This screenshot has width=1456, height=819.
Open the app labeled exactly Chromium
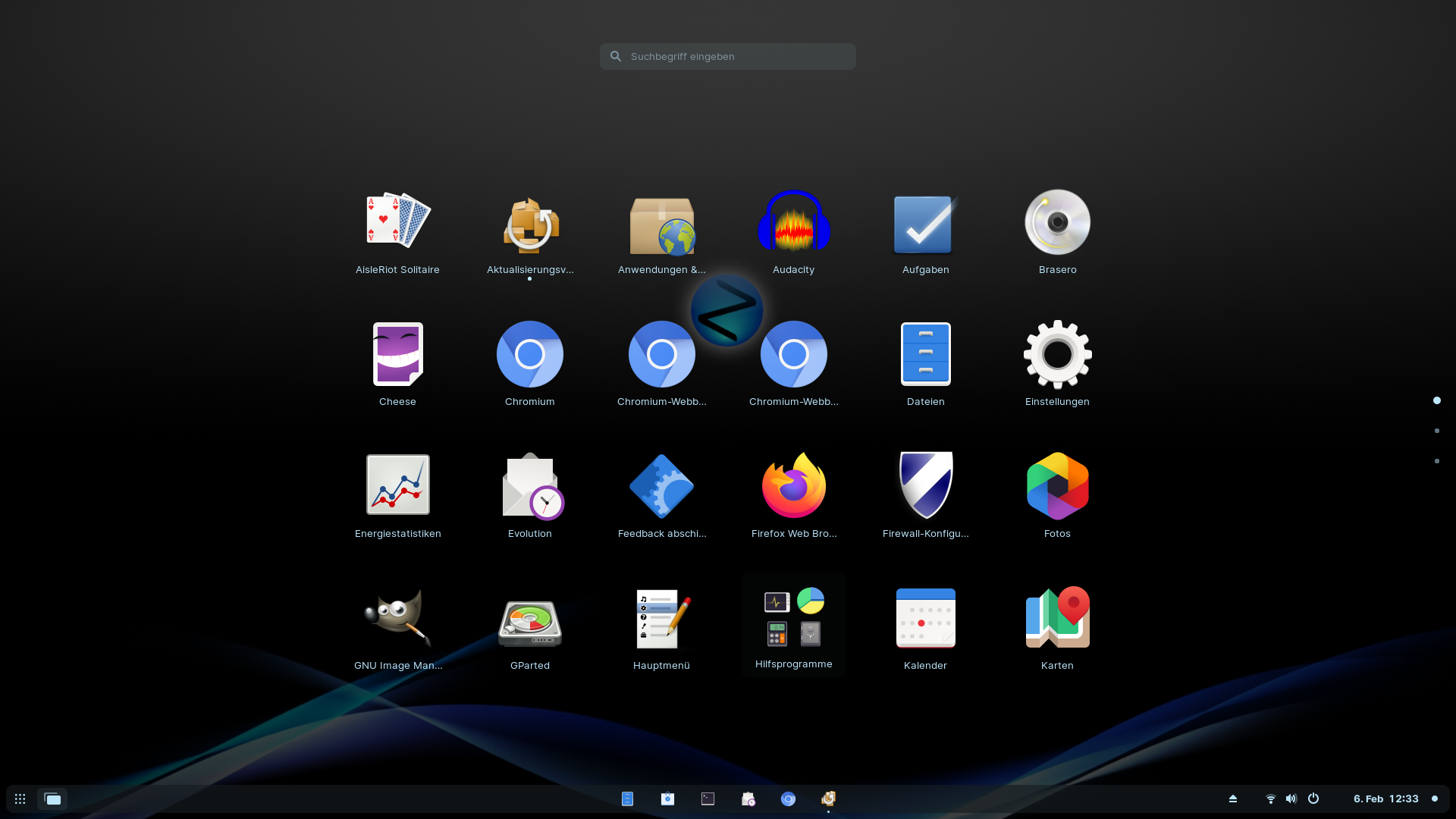point(530,354)
